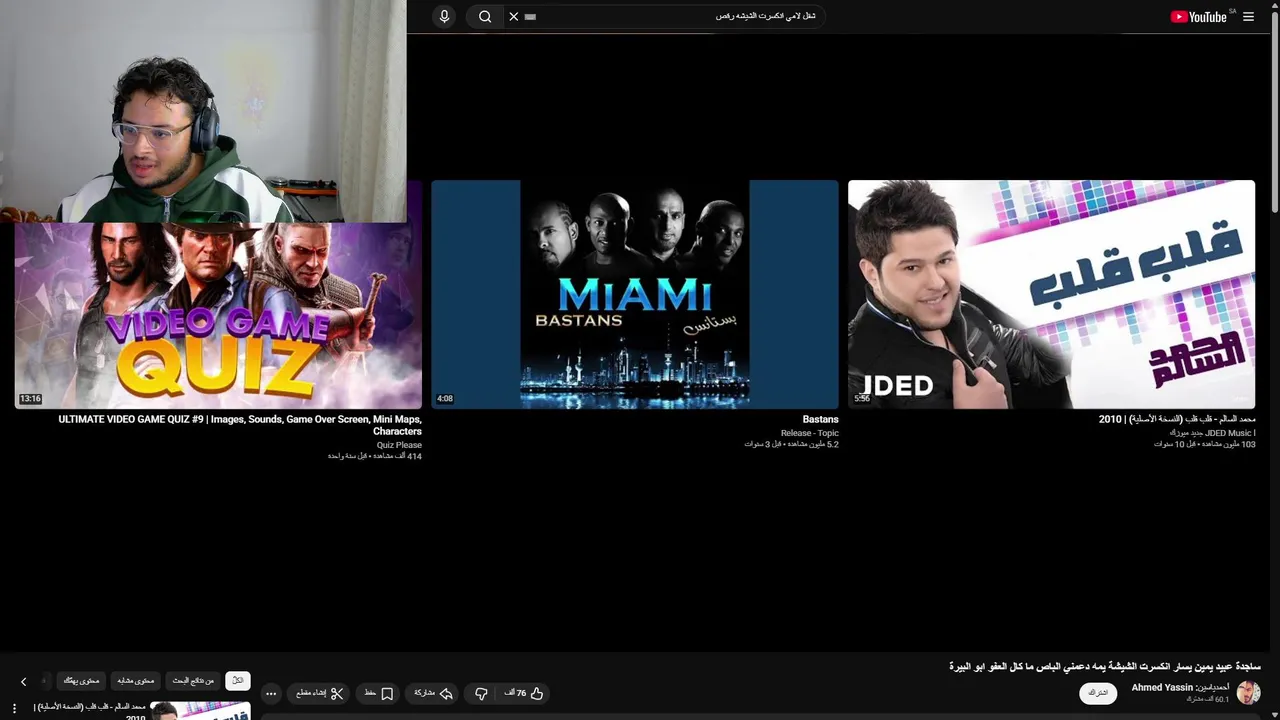Viewport: 1280px width, 720px height.
Task: Visit the Release - Topic channel
Action: (x=809, y=433)
